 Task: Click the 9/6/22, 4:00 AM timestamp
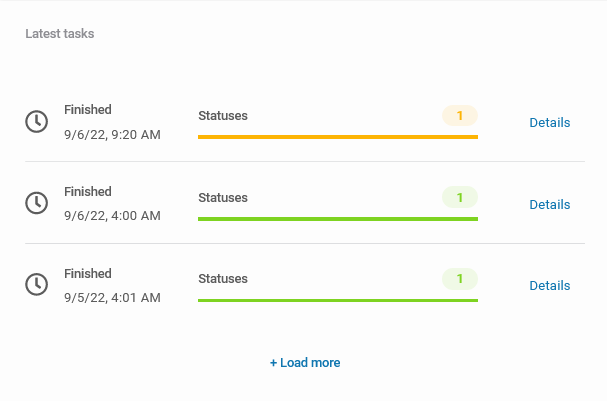click(112, 216)
